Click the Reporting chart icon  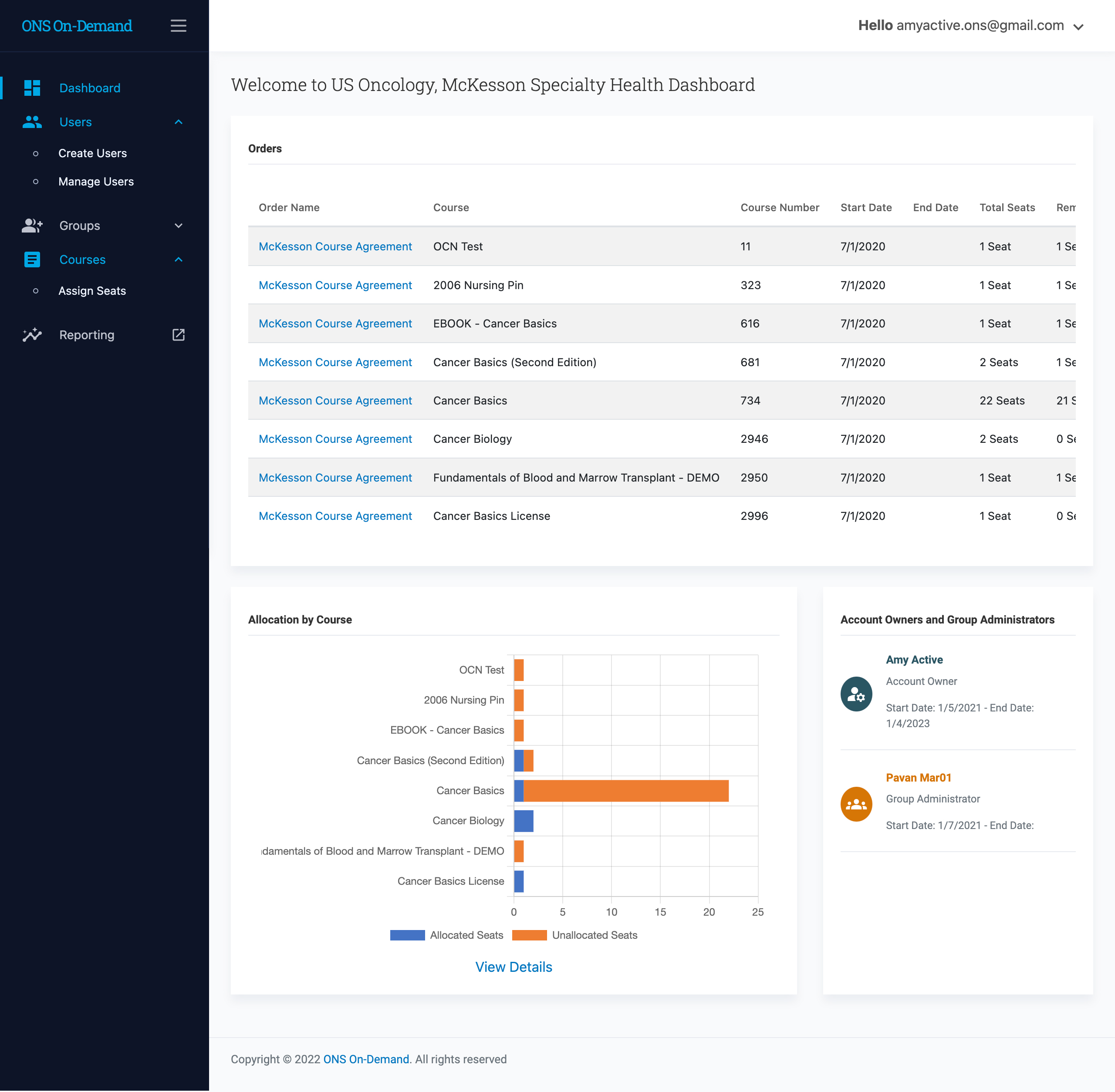tap(32, 335)
